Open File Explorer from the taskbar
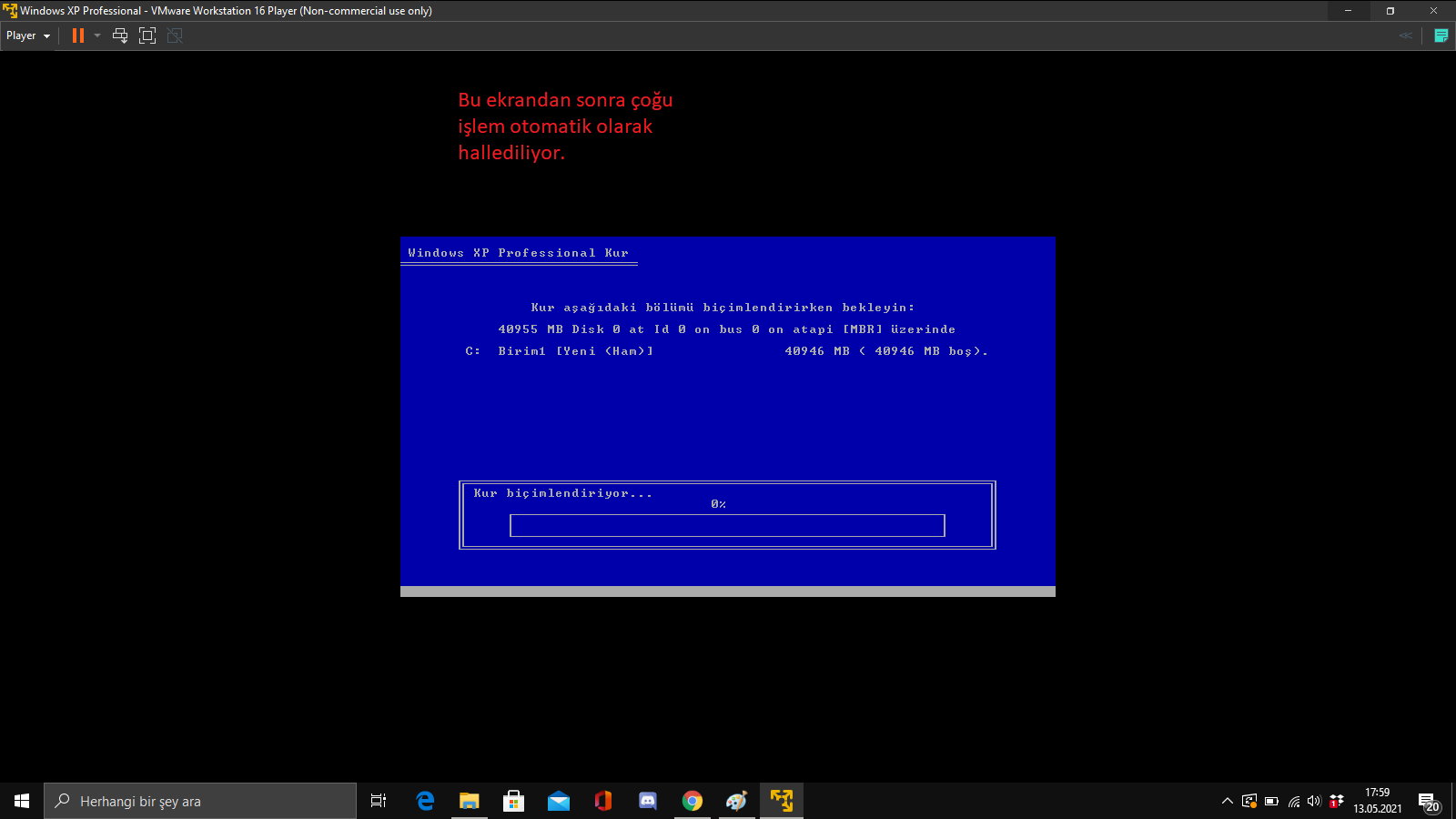 tap(470, 801)
